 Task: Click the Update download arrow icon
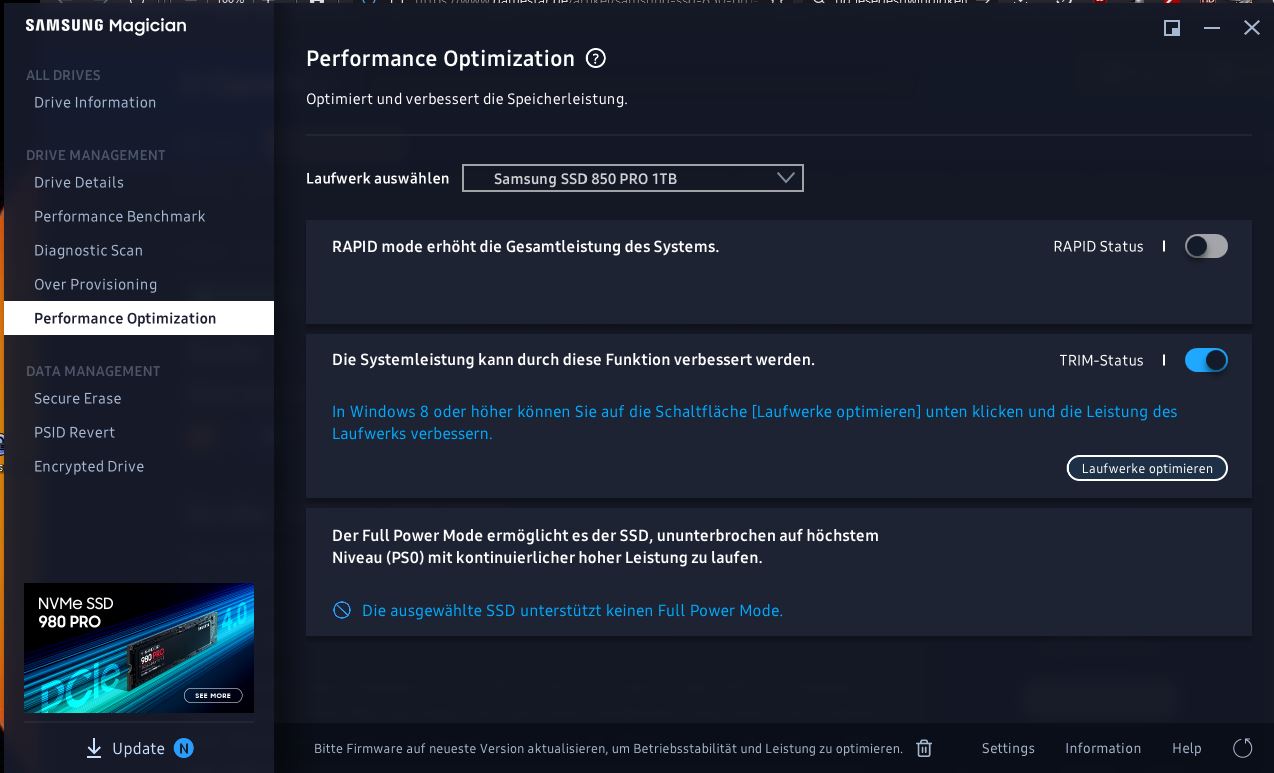(94, 748)
